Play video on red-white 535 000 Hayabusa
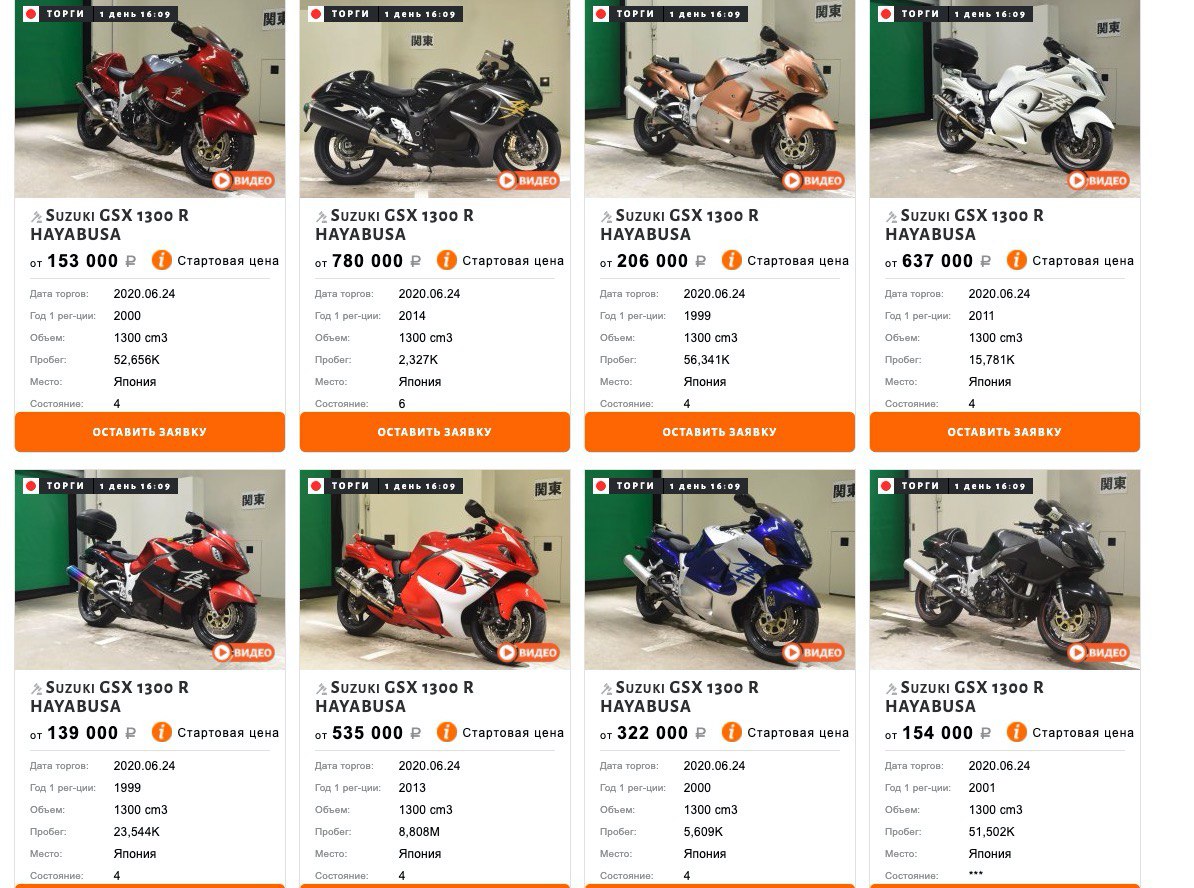Viewport: 1194px width, 888px height. pos(528,653)
